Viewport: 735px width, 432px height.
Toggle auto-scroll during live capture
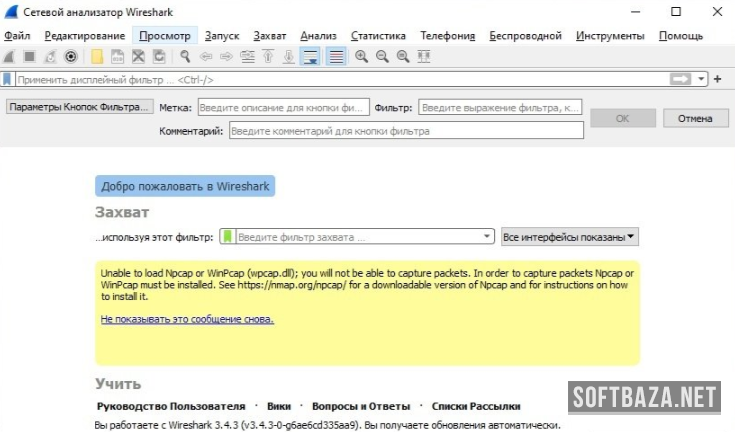pyautogui.click(x=311, y=56)
